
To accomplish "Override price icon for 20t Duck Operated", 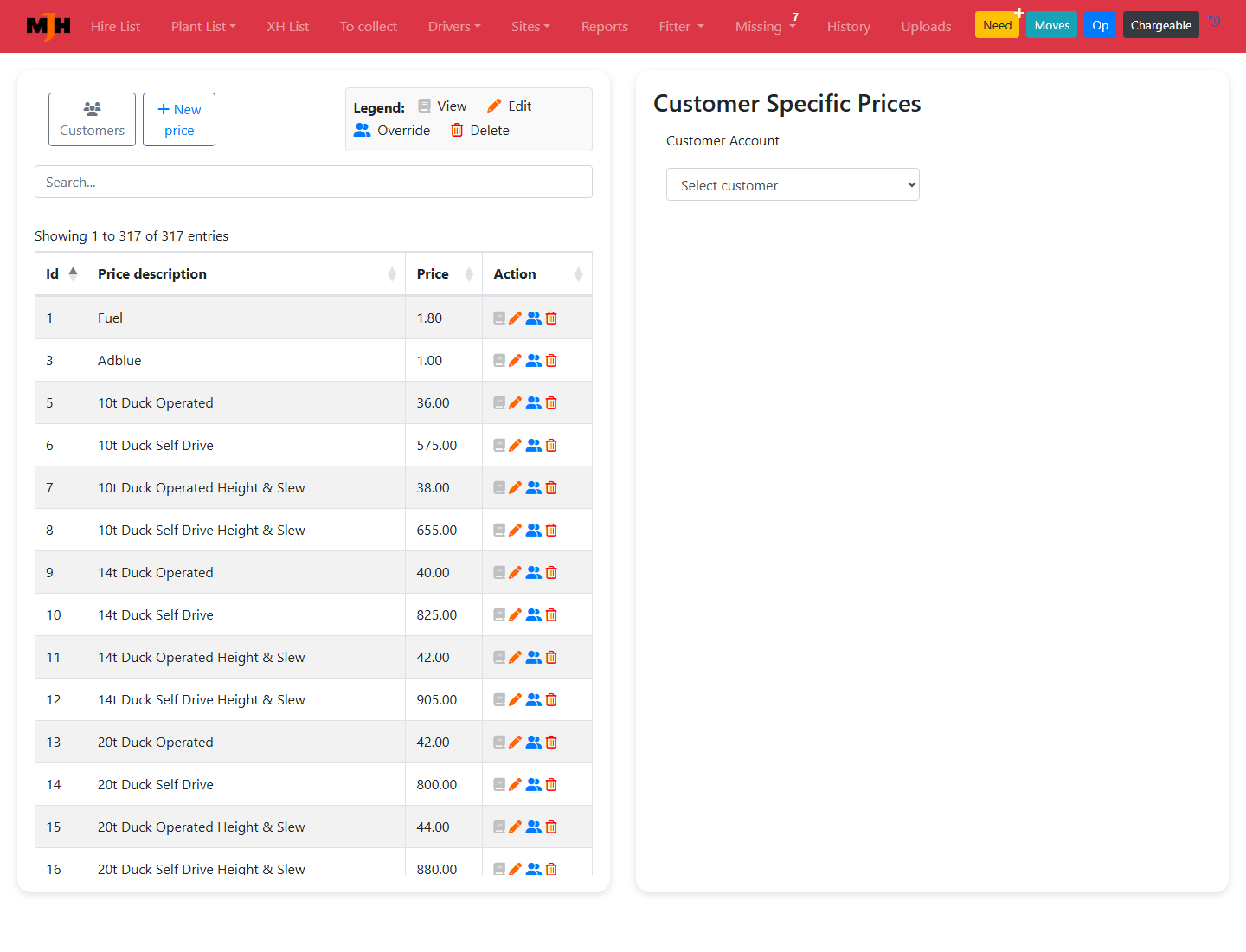I will tap(534, 742).
